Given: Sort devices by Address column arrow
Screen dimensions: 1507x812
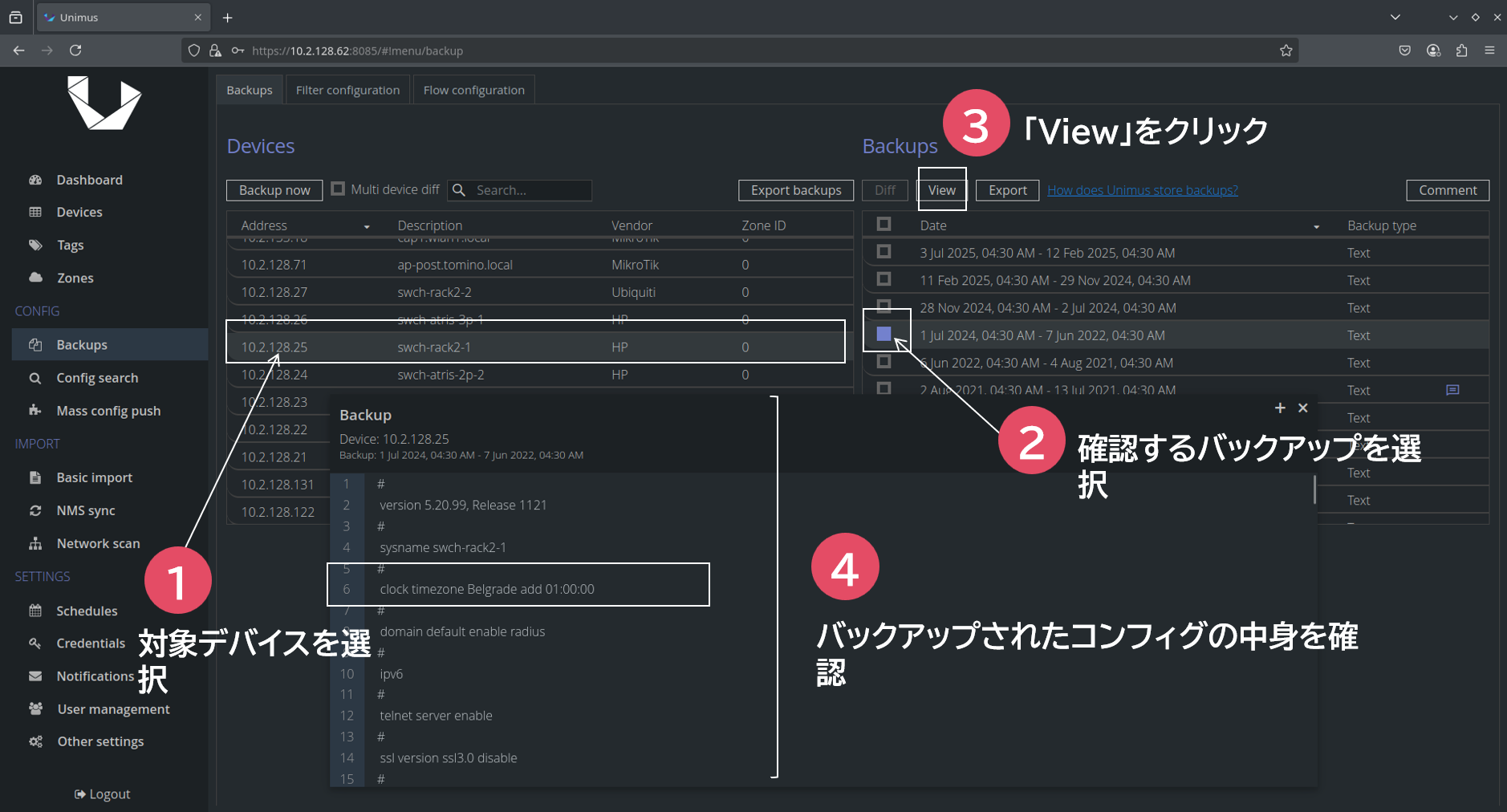Looking at the screenshot, I should (x=367, y=227).
